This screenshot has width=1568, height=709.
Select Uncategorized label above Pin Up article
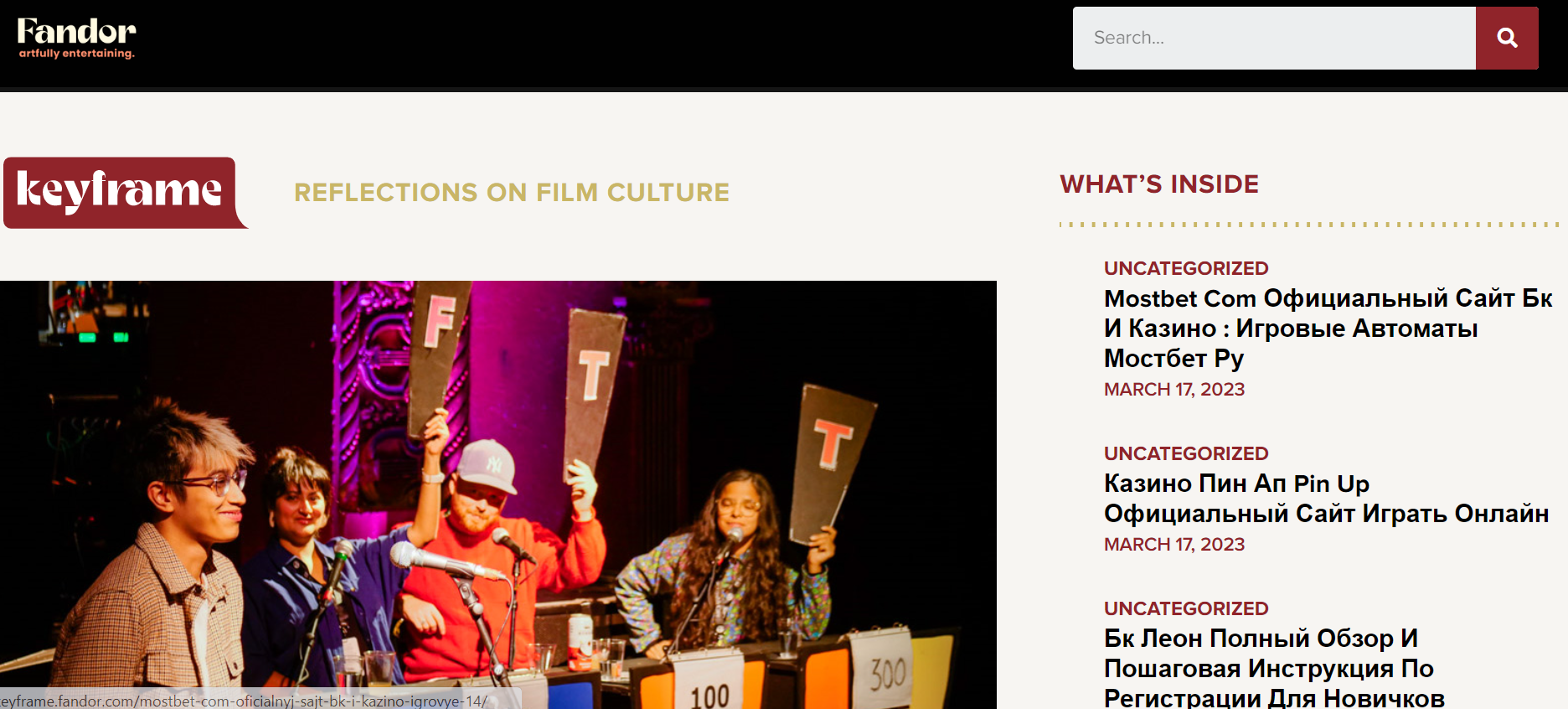click(x=1186, y=453)
